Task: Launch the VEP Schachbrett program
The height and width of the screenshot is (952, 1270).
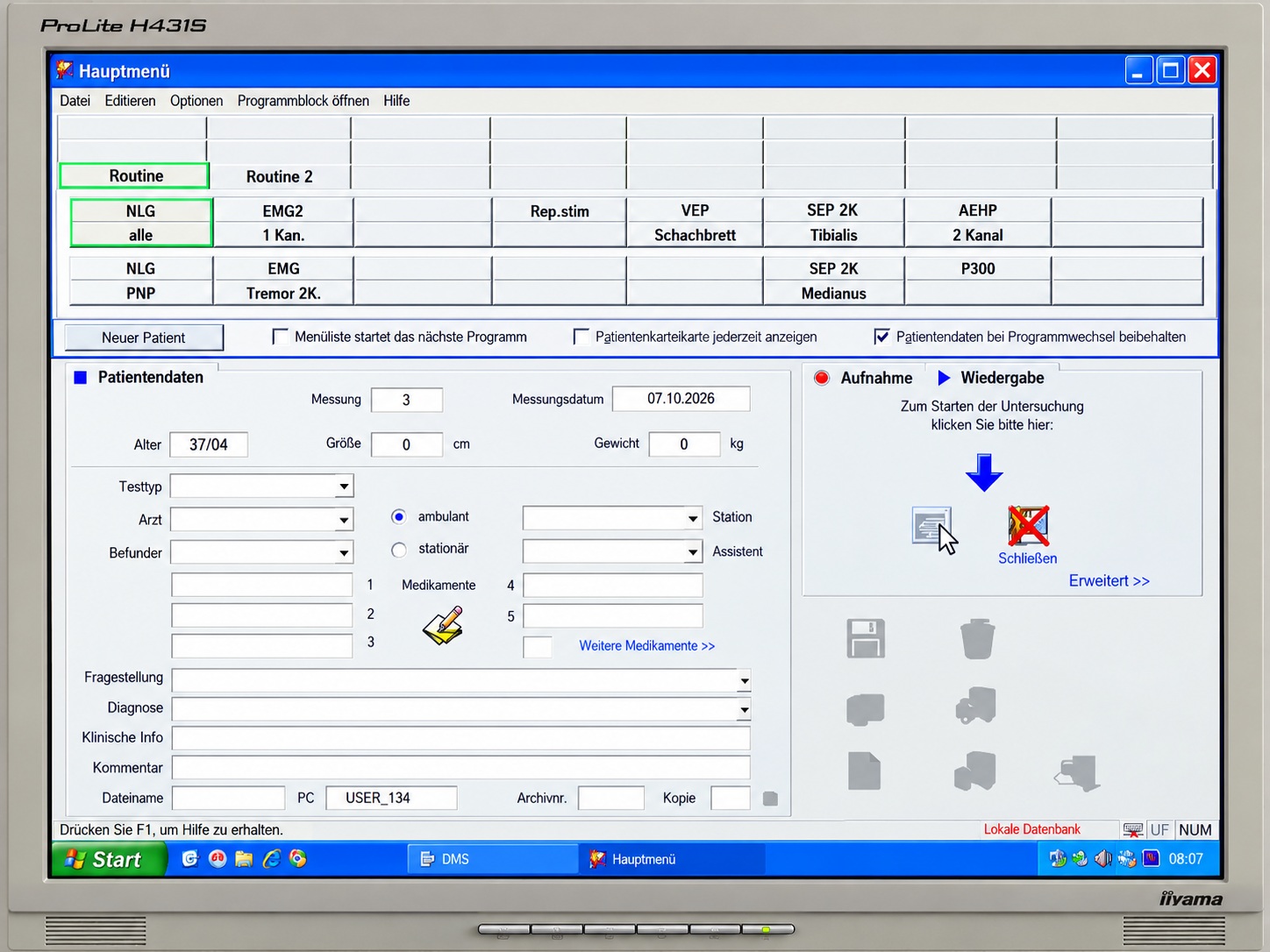Action: click(695, 223)
